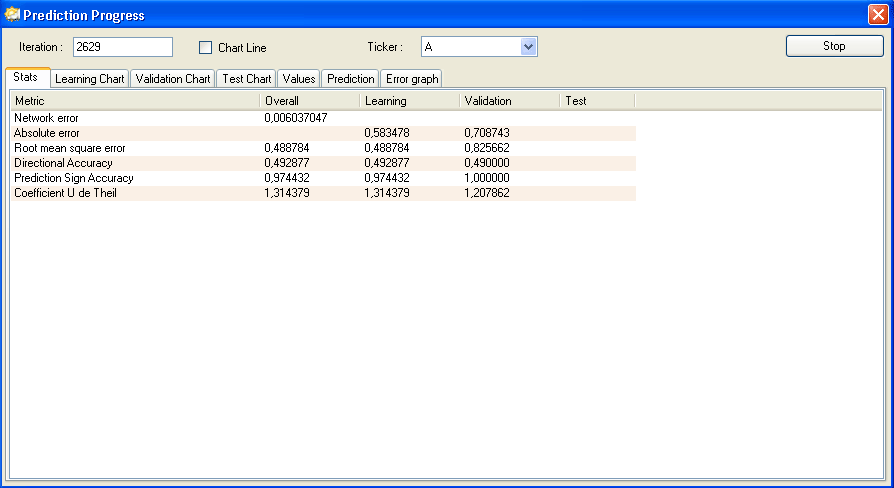
Task: Select the Directional Accuracy row label
Action: [63, 163]
